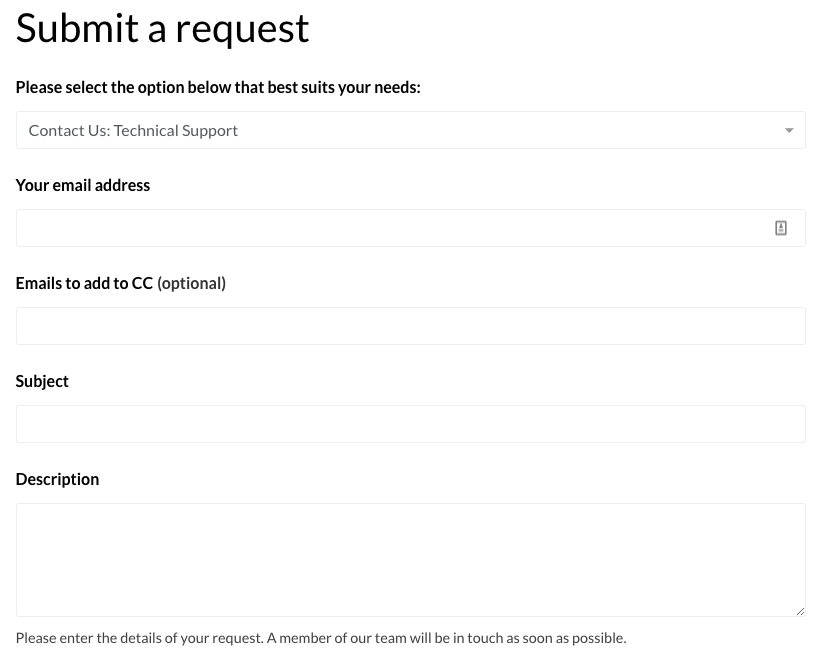
Task: Click the 'Please select the option below' label
Action: [x=218, y=87]
